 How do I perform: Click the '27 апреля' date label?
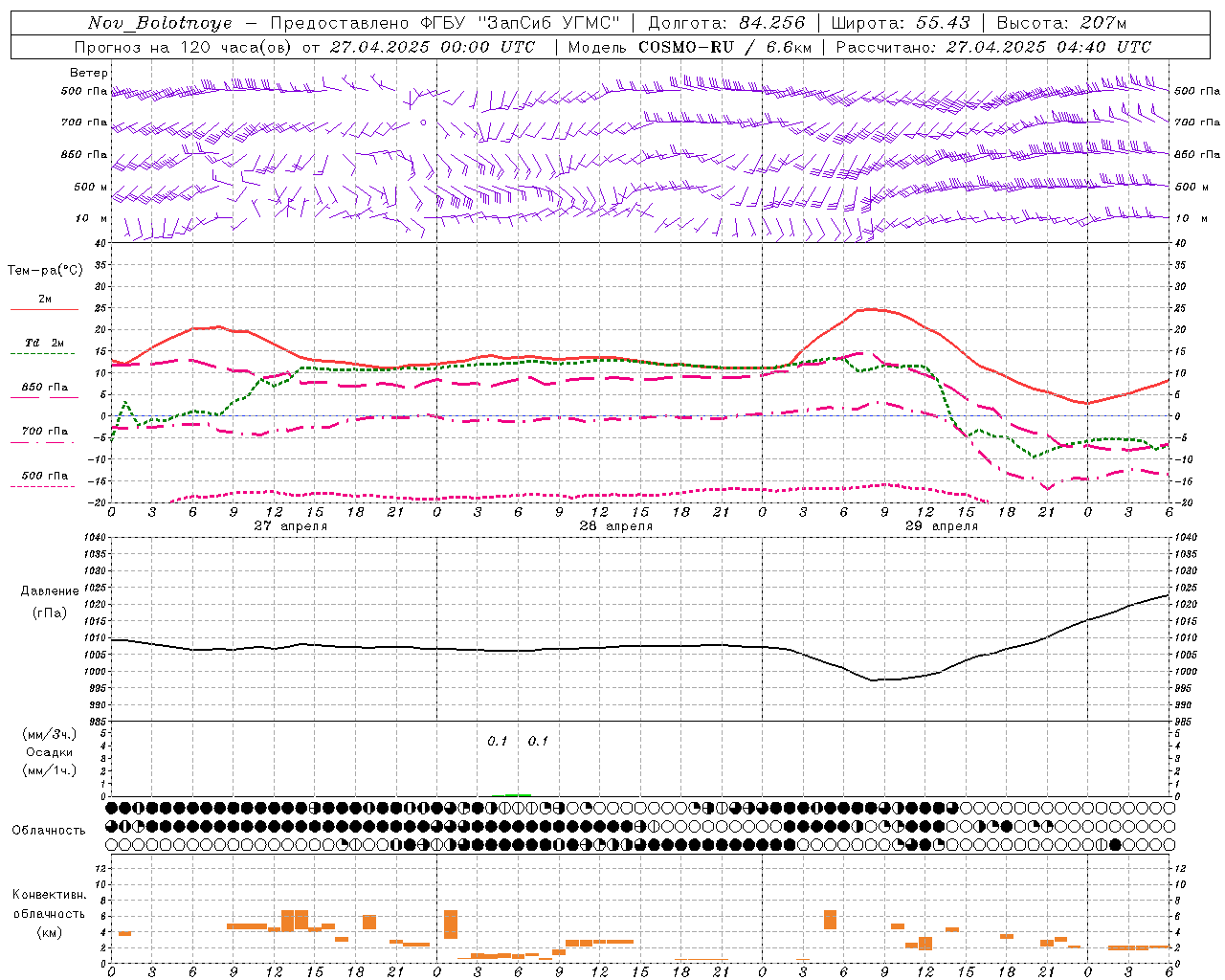click(x=290, y=526)
